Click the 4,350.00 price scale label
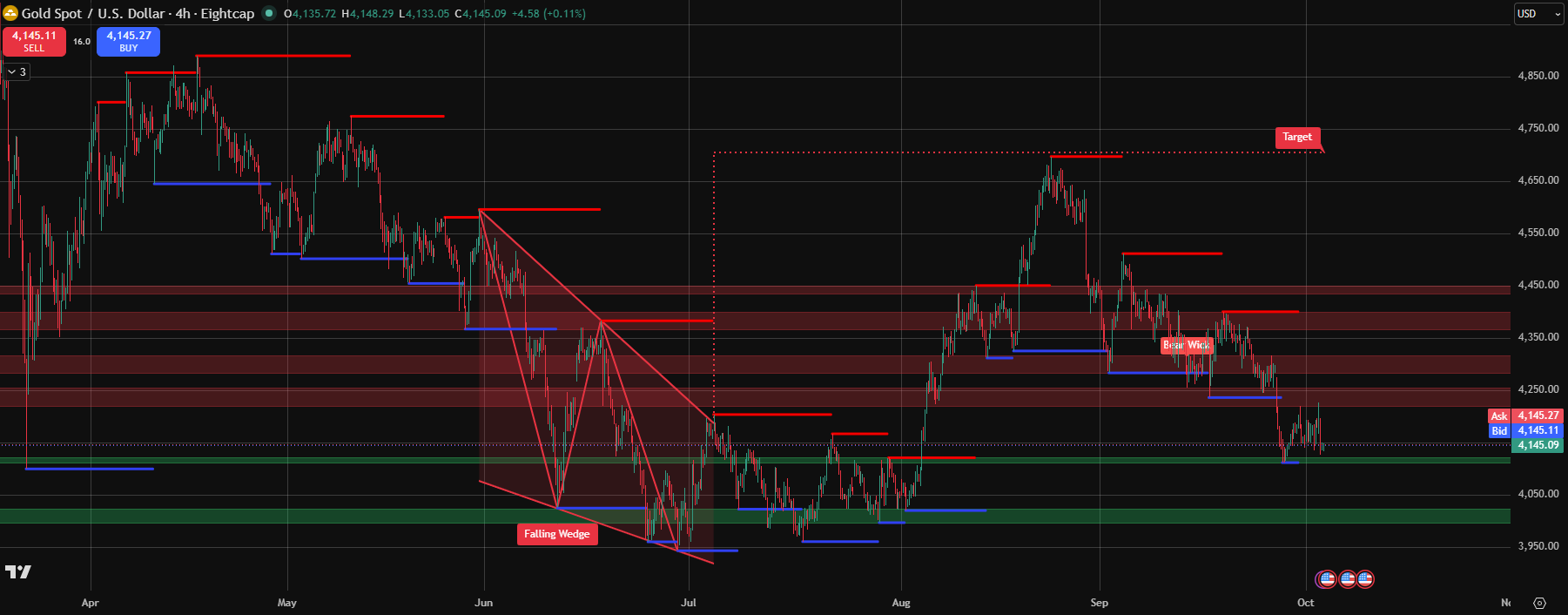1568x615 pixels. point(1538,337)
